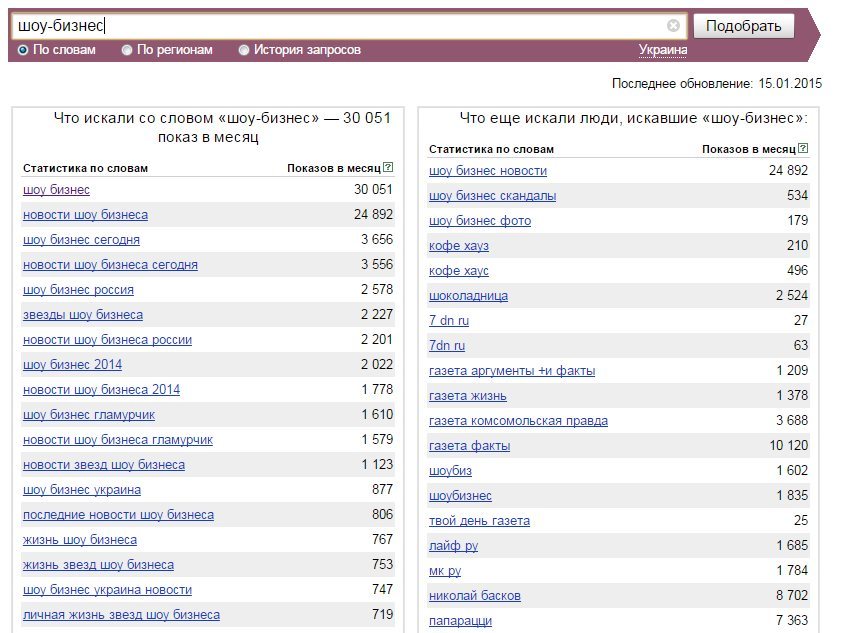Viewport: 847px width, 633px height.
Task: Click the value '10 120' for газета факты
Action: pyautogui.click(x=789, y=445)
